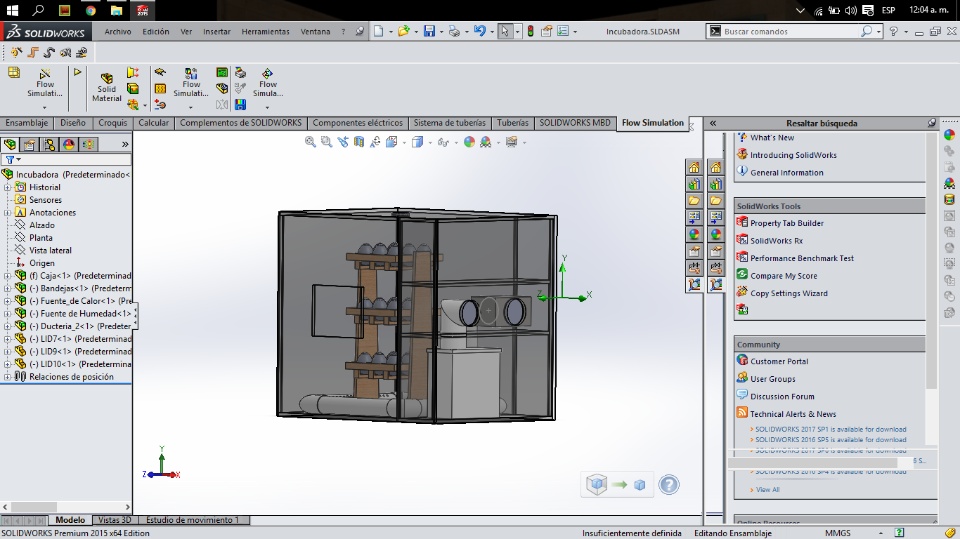Click the Undo arrow icon
960x539 pixels.
479,31
